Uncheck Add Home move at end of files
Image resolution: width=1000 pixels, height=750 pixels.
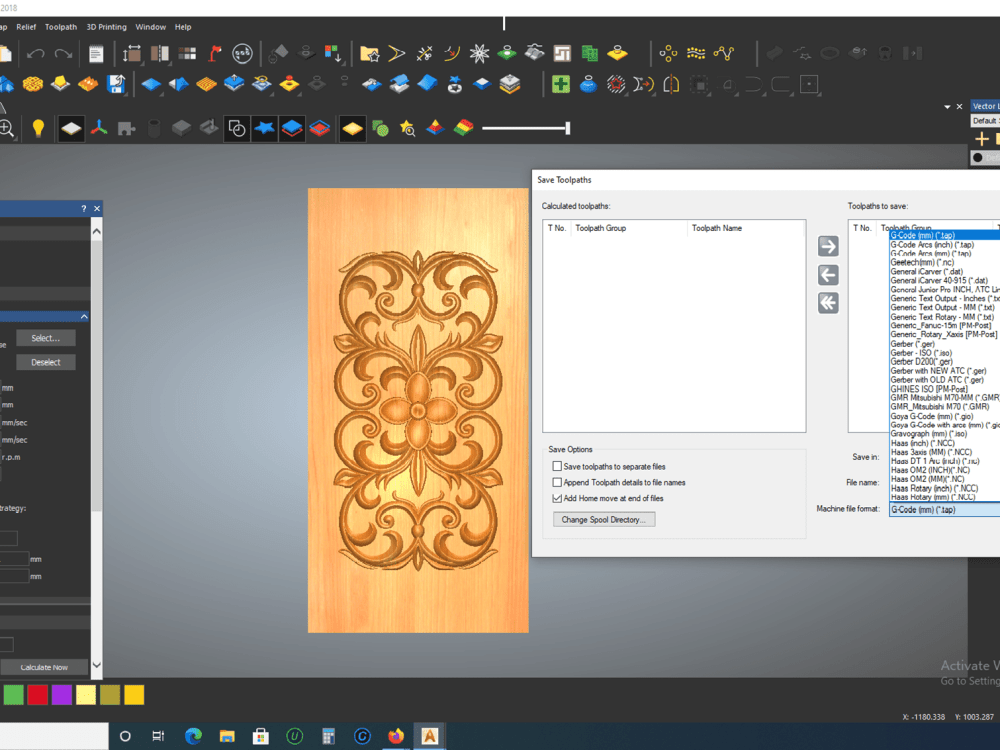tap(557, 499)
